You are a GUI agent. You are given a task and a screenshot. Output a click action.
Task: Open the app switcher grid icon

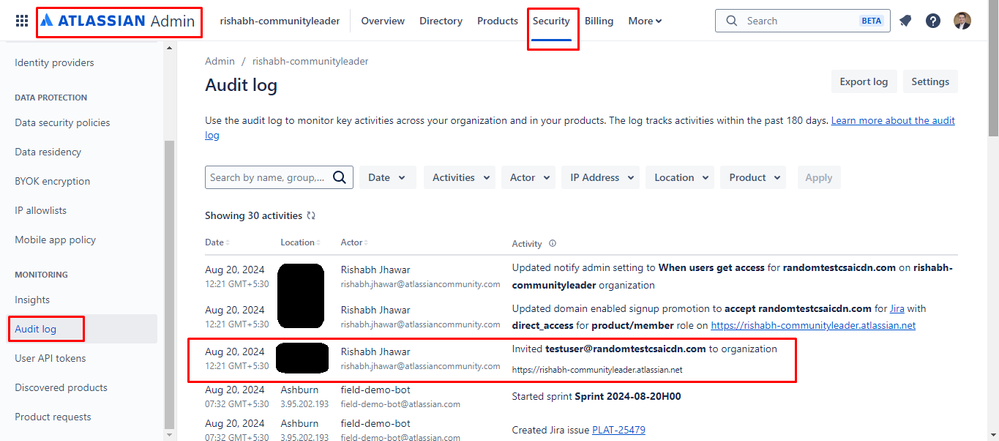pyautogui.click(x=22, y=21)
